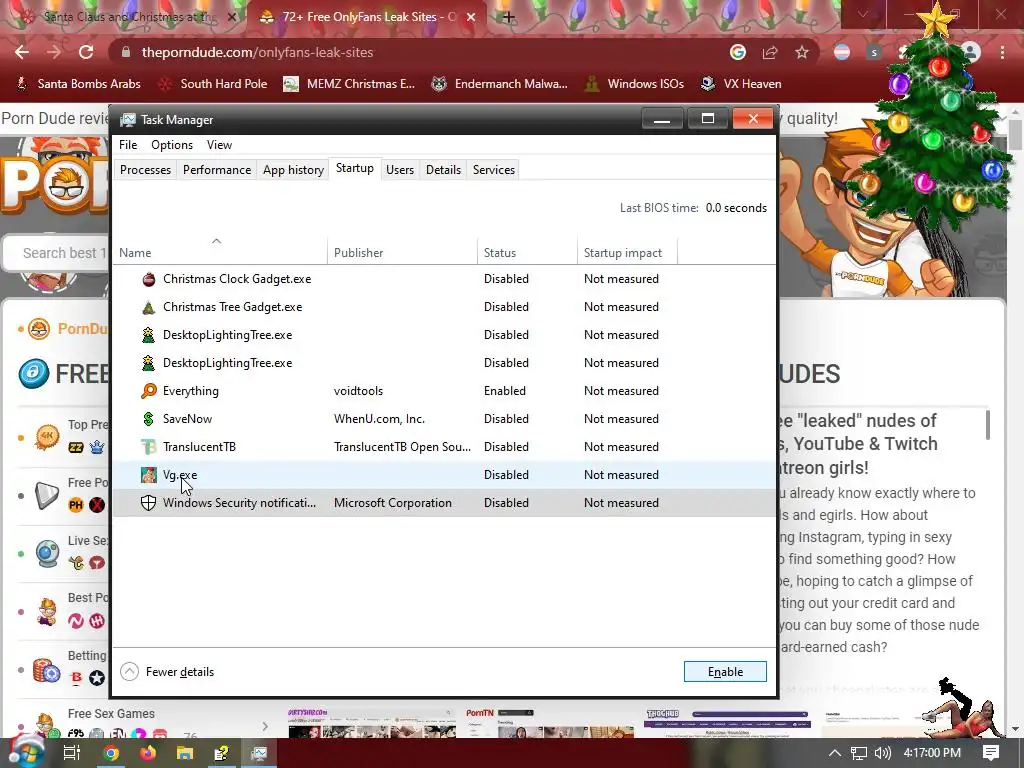1024x768 pixels.
Task: Sort by the Publisher column header
Action: coord(402,253)
